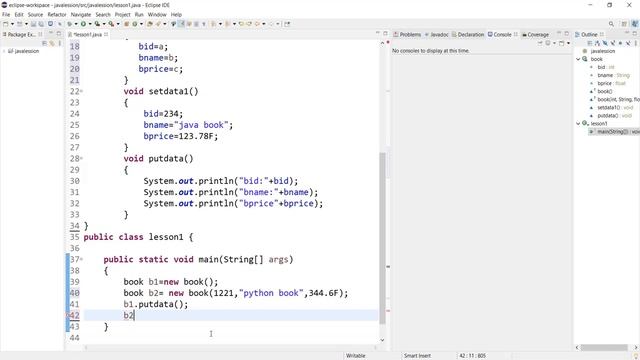Click the magnifier search icon at top right
640x360 pixels.
click(611, 24)
